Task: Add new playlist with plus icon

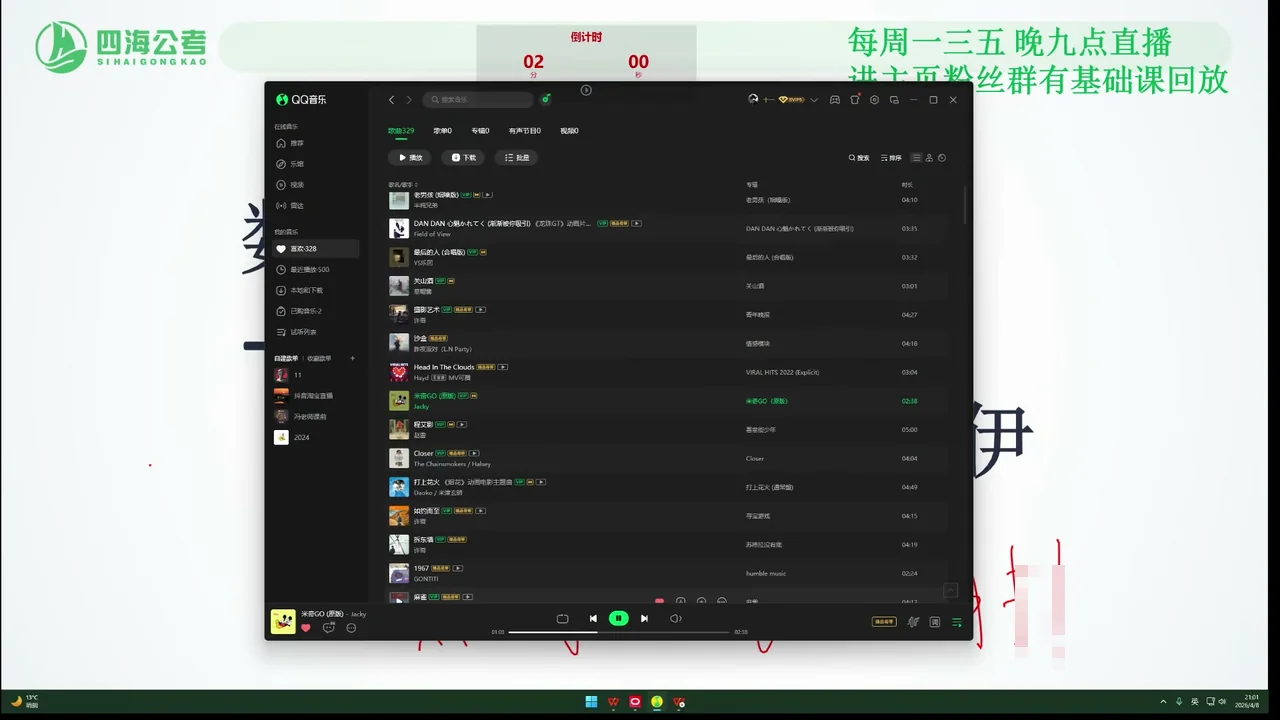Action: coord(352,358)
